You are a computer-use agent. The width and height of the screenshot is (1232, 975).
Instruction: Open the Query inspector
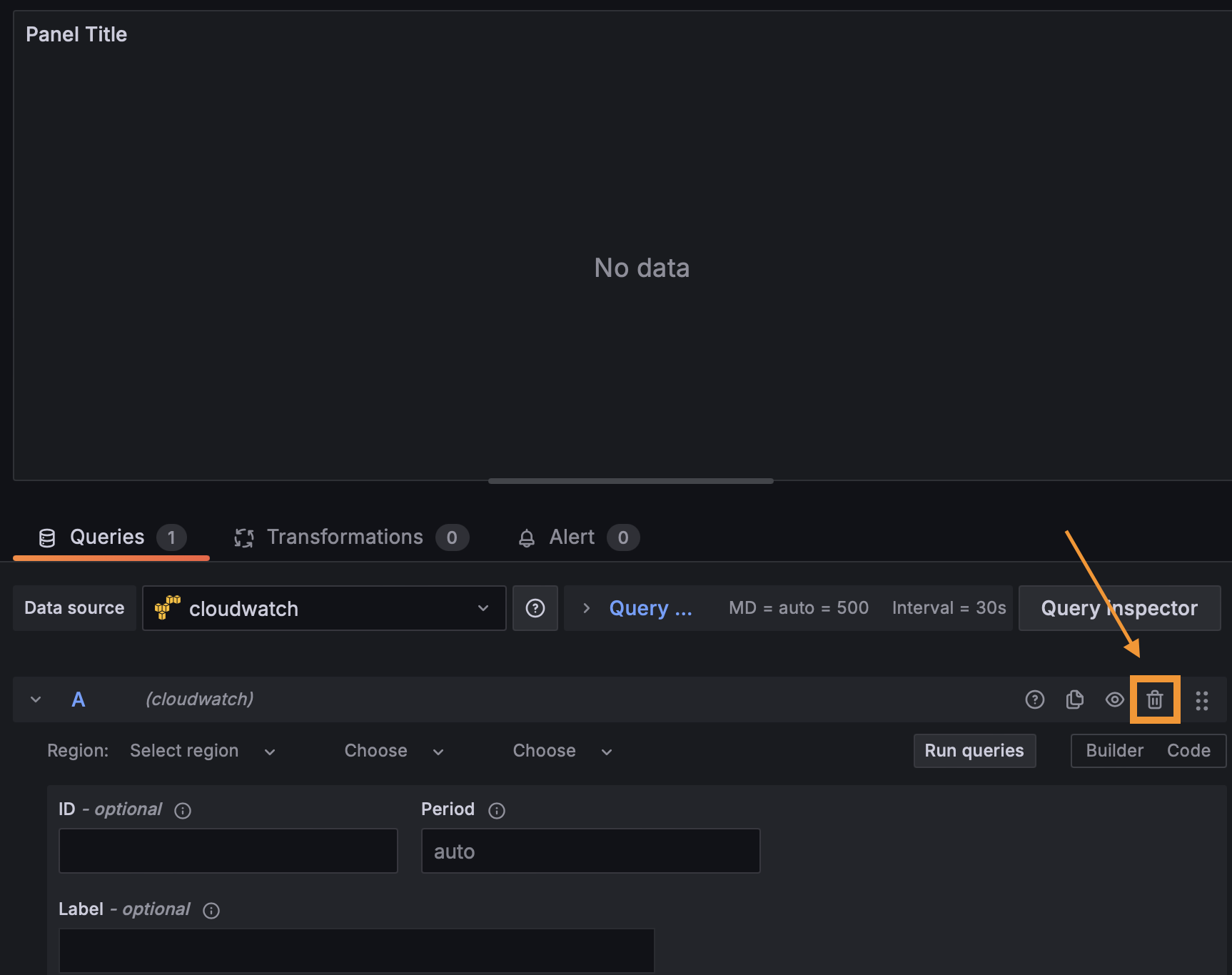coord(1119,608)
